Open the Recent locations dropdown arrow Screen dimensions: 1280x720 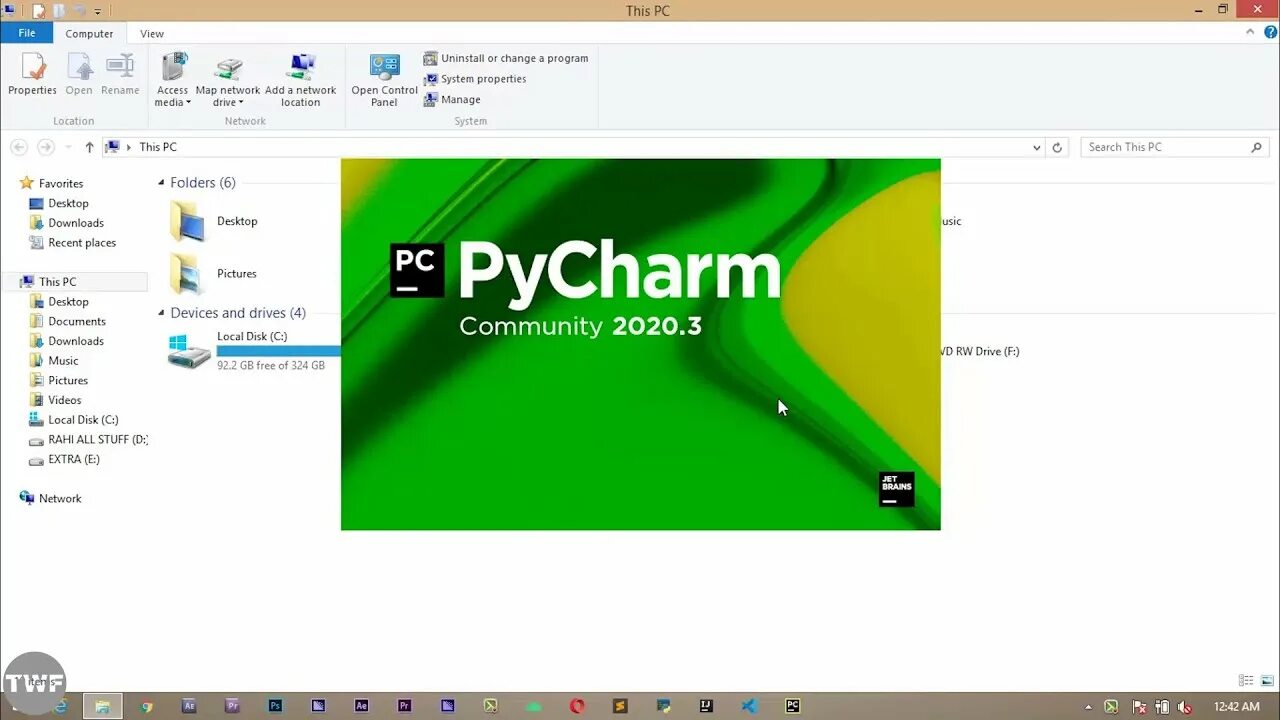pos(68,147)
